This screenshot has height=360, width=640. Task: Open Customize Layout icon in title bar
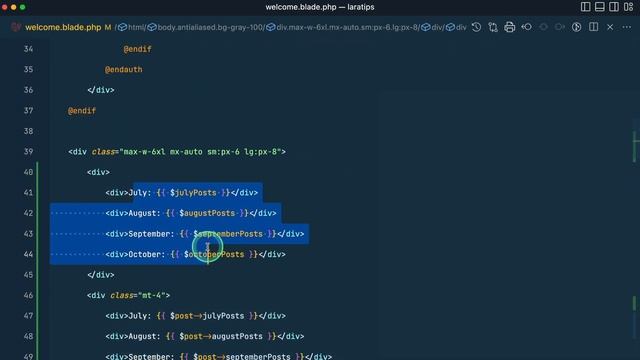tap(629, 7)
